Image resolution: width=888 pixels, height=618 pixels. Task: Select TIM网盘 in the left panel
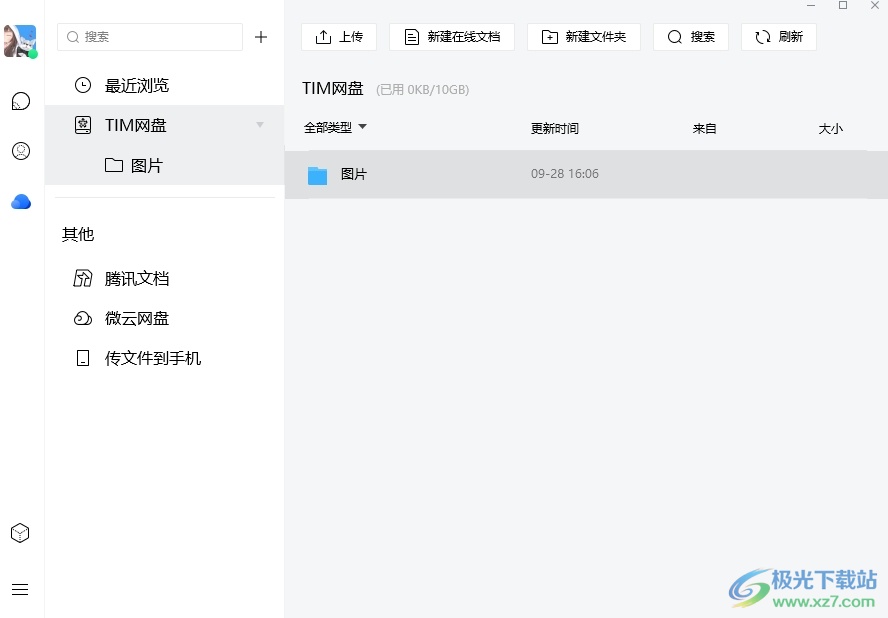pyautogui.click(x=164, y=125)
